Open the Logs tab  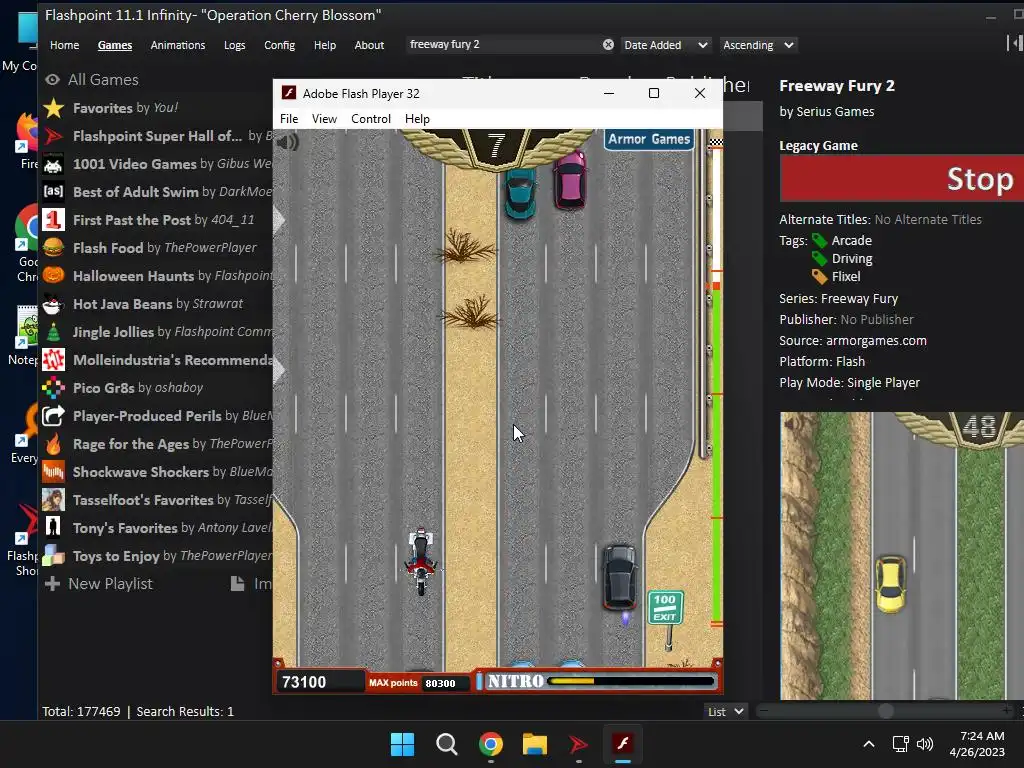(x=234, y=45)
